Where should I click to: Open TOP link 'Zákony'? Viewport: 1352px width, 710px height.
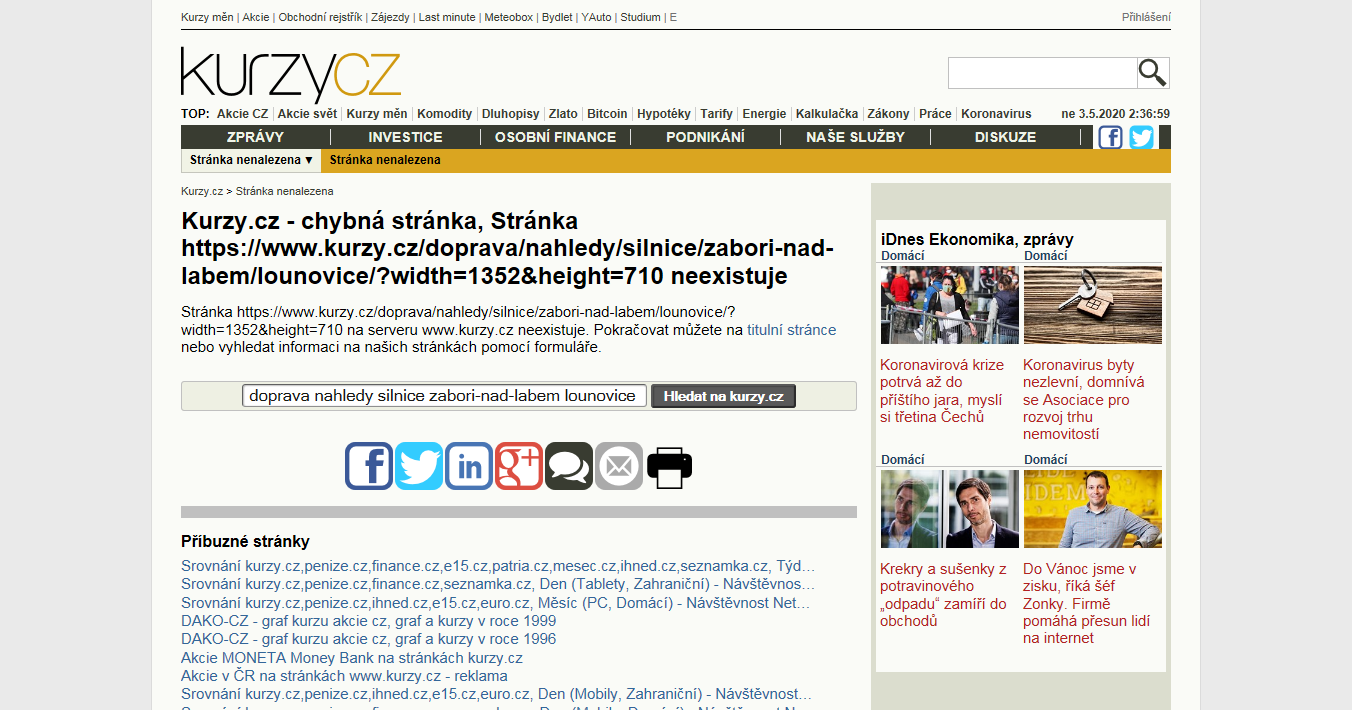888,114
